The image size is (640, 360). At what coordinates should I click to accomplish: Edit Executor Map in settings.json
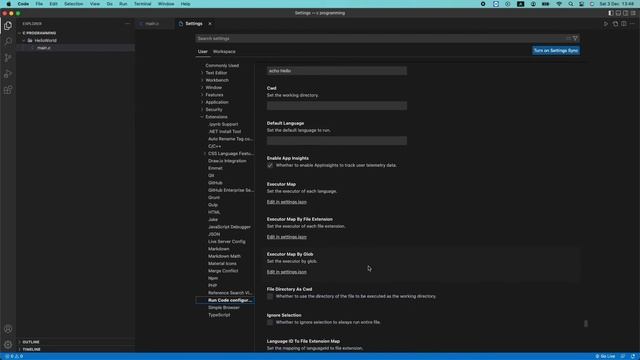pos(287,202)
